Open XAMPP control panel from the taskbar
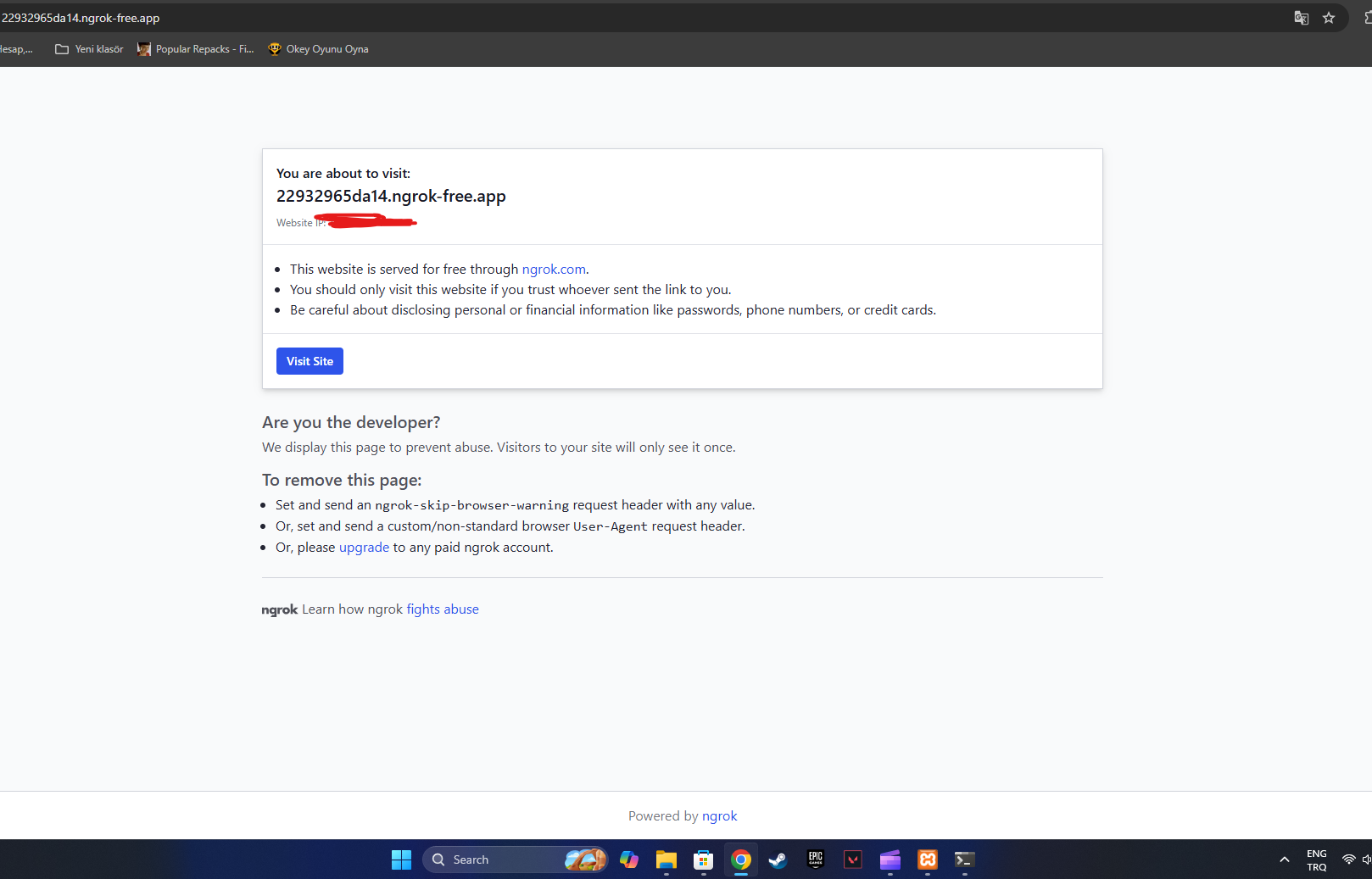Image resolution: width=1372 pixels, height=879 pixels. click(927, 860)
